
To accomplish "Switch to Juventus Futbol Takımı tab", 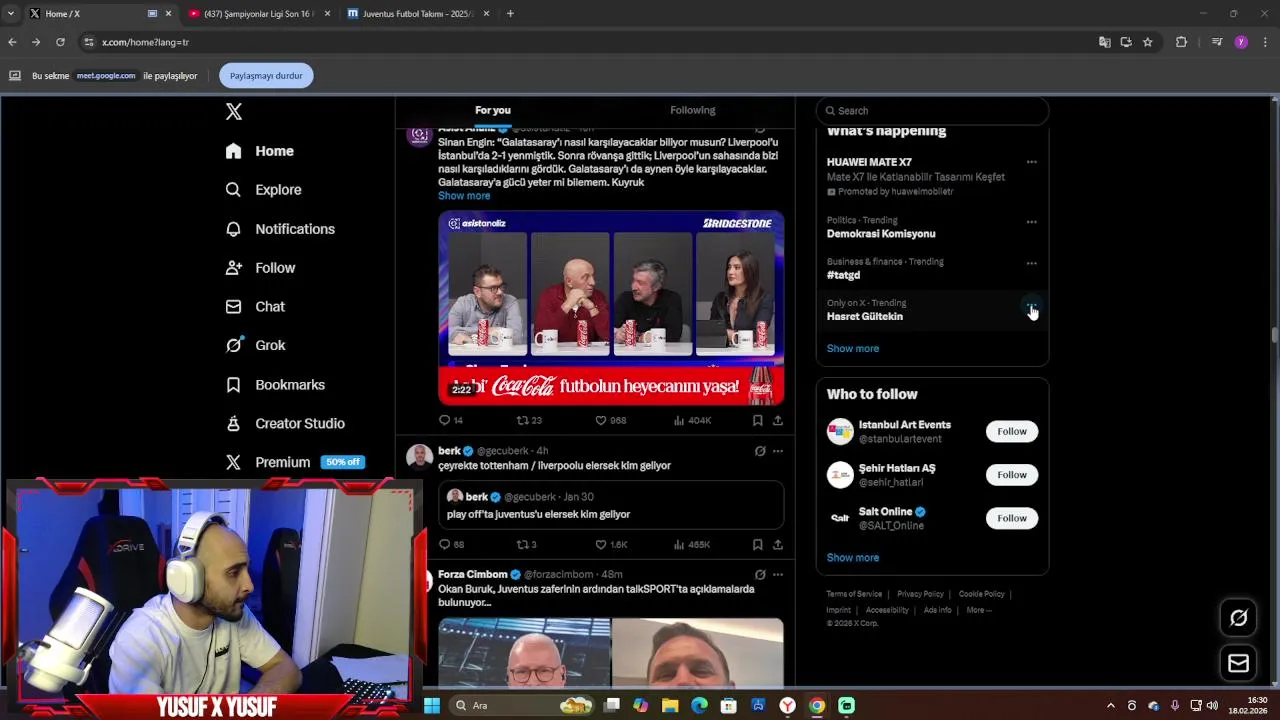I will point(418,14).
